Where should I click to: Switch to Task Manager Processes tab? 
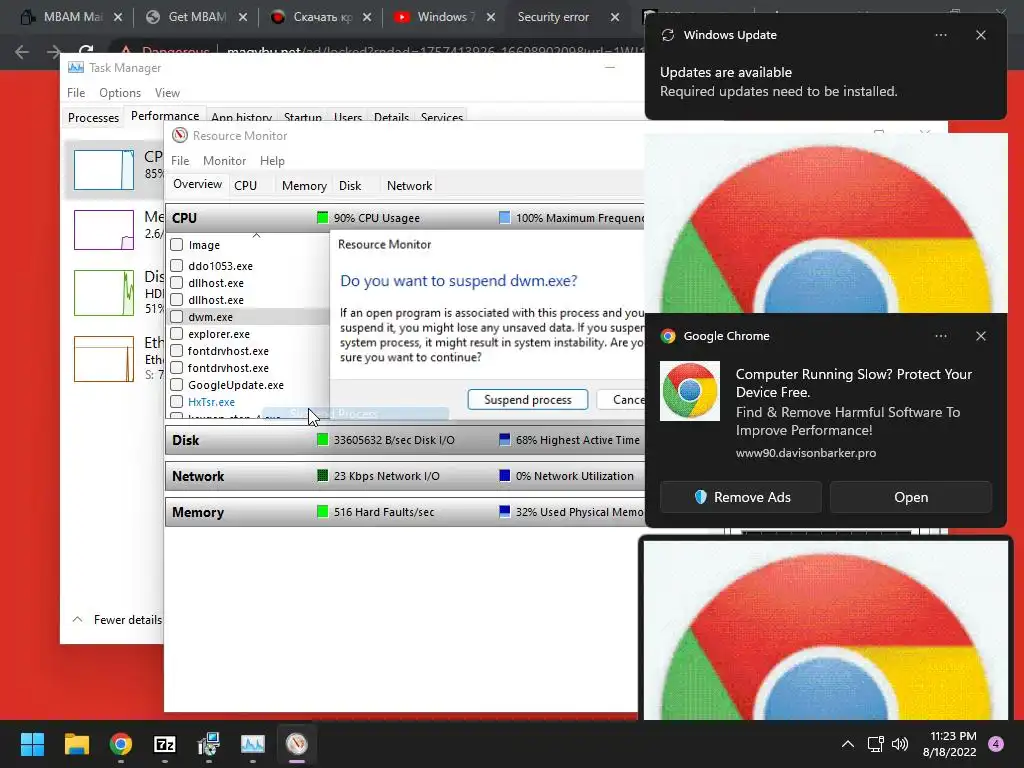(93, 118)
